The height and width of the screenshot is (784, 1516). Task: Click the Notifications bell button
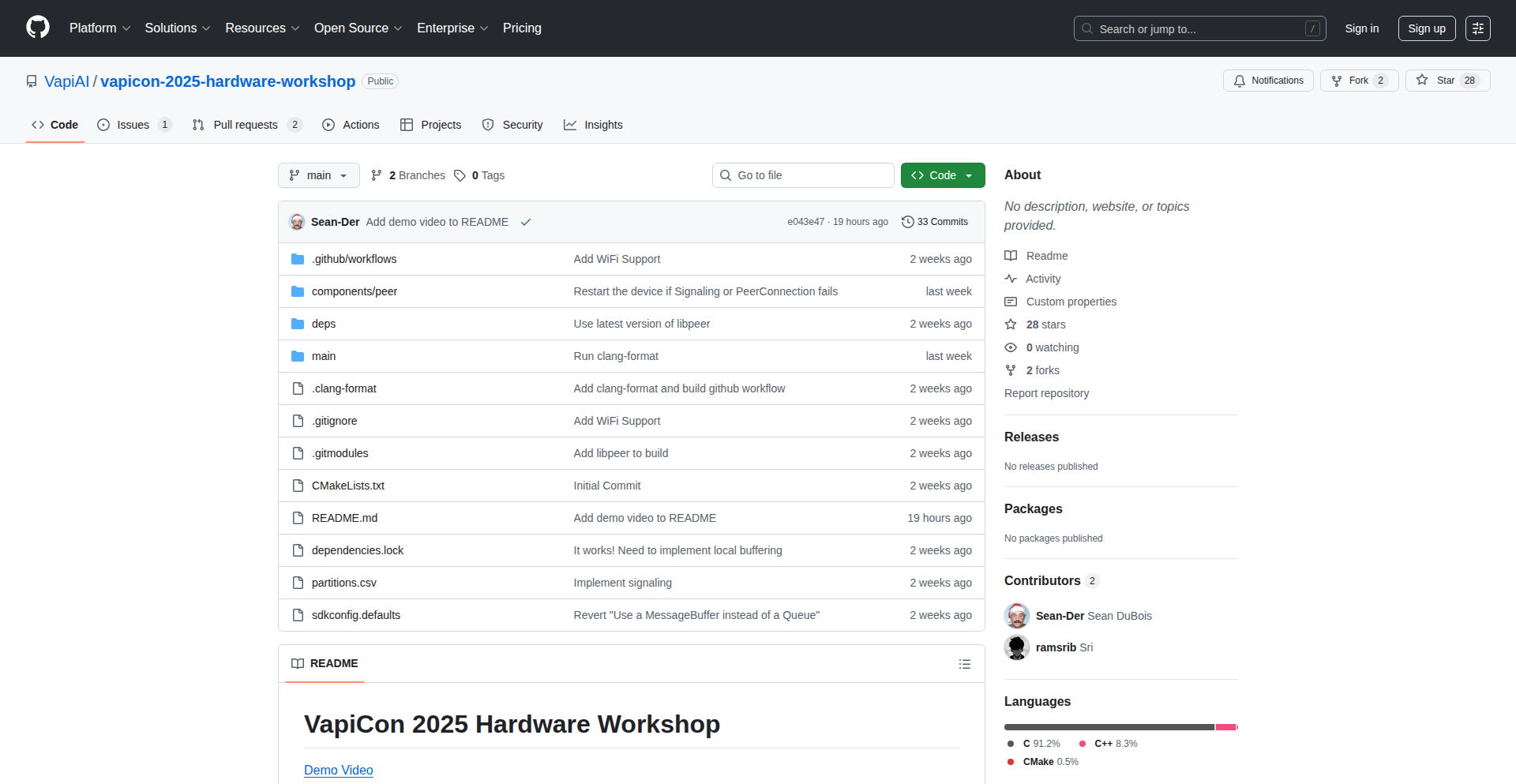[1268, 81]
